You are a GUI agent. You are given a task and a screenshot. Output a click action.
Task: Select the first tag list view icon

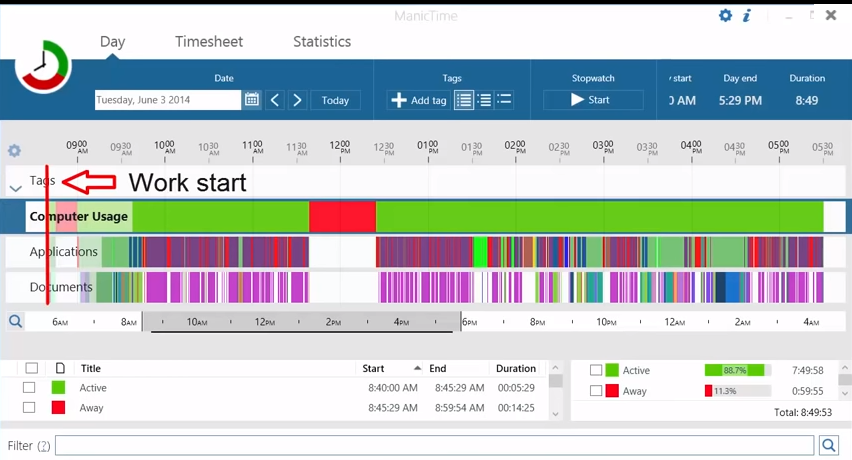coord(463,100)
